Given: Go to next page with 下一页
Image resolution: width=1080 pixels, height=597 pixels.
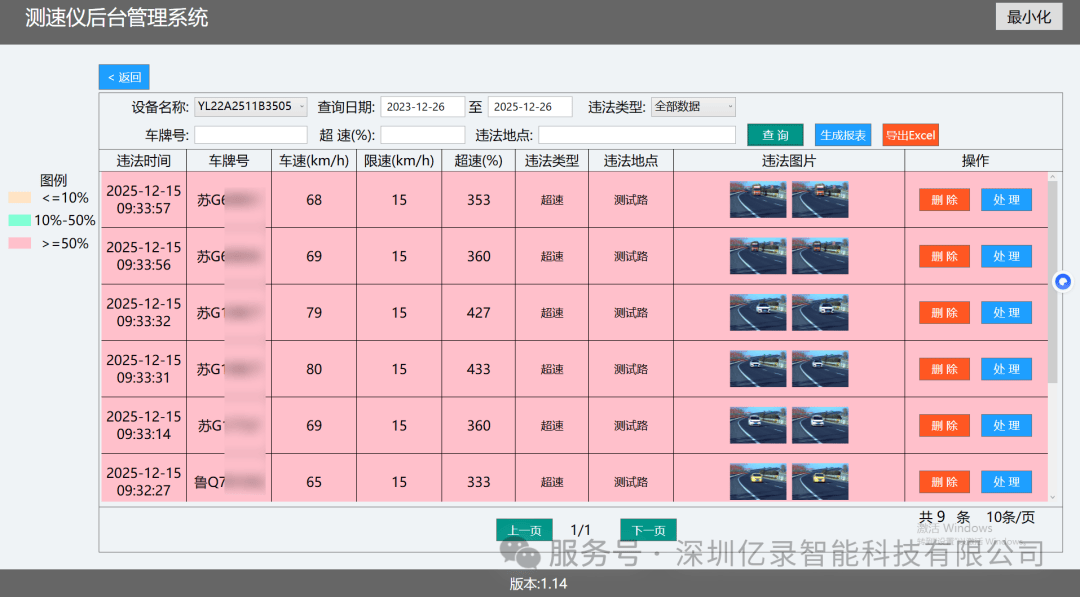Looking at the screenshot, I should 648,530.
